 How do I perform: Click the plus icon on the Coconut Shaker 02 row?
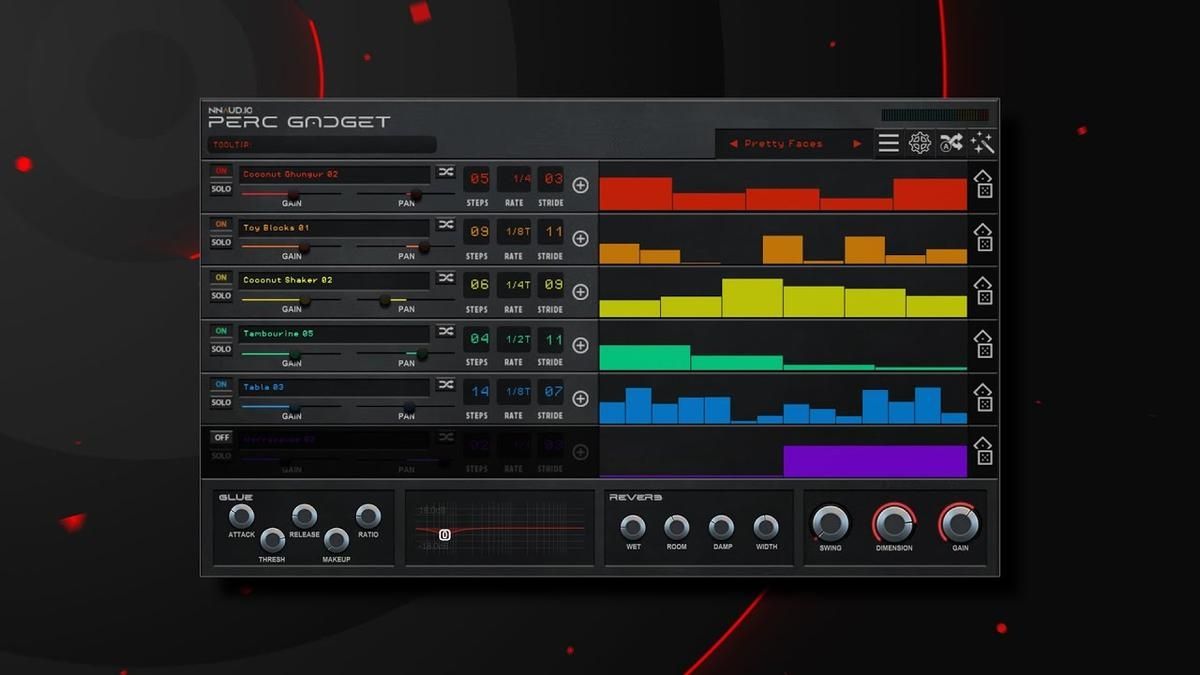click(x=580, y=292)
